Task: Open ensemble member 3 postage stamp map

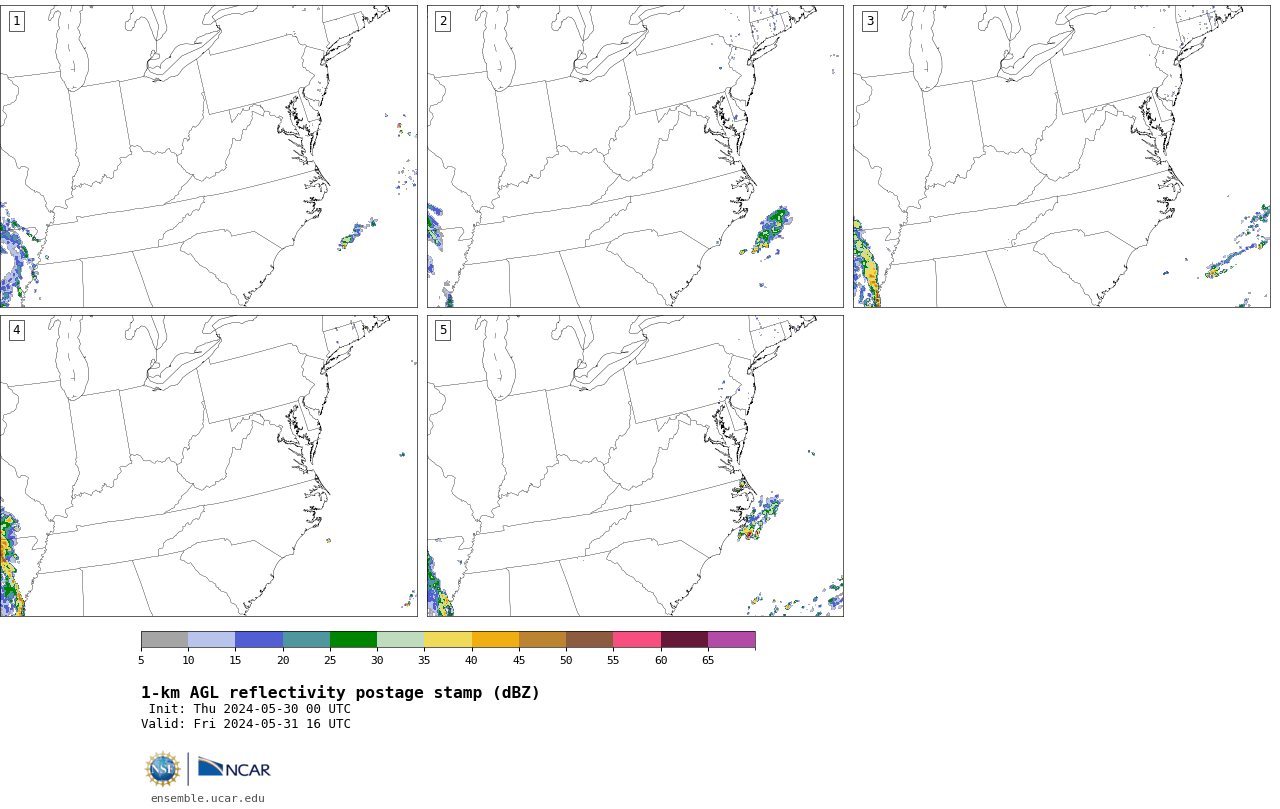Action: (x=1061, y=156)
